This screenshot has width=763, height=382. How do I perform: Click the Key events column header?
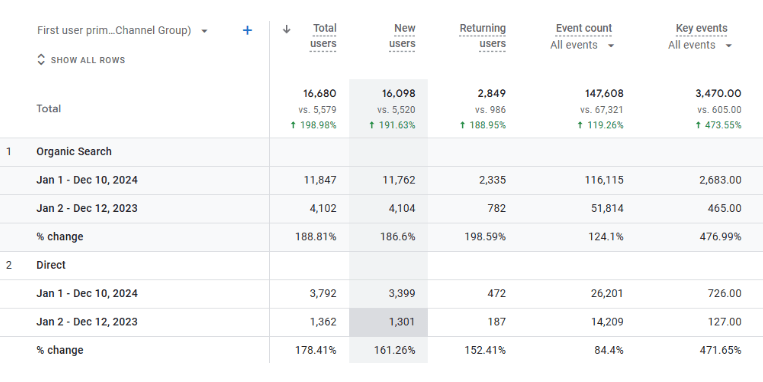point(702,29)
